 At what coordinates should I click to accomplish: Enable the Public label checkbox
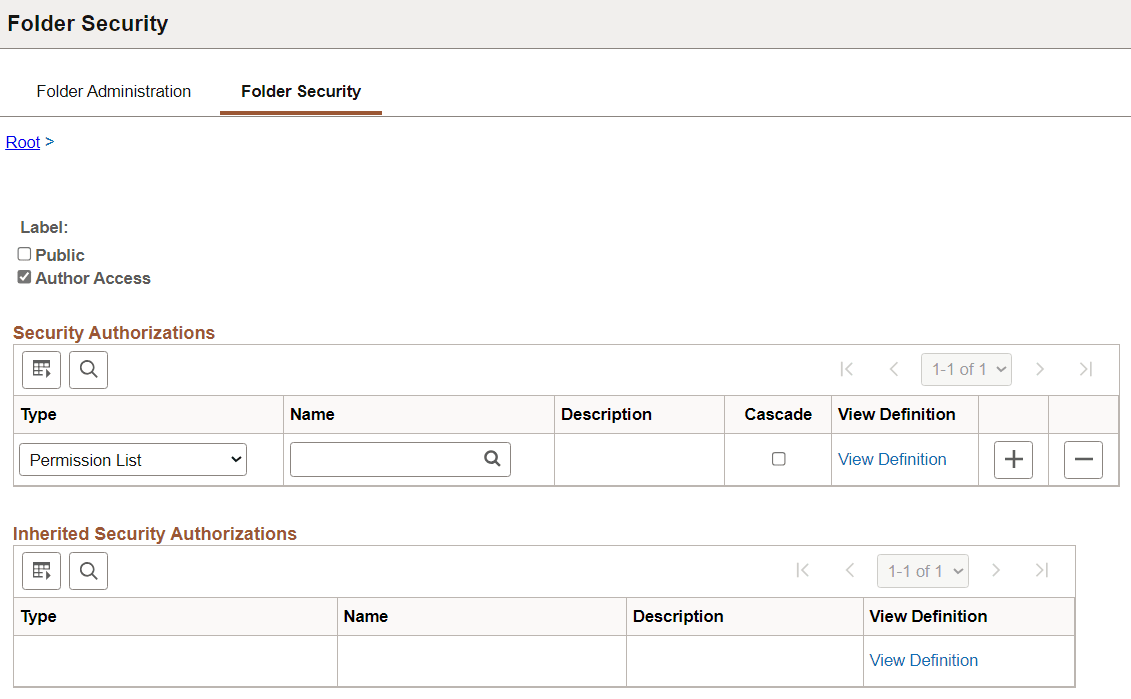pos(24,253)
